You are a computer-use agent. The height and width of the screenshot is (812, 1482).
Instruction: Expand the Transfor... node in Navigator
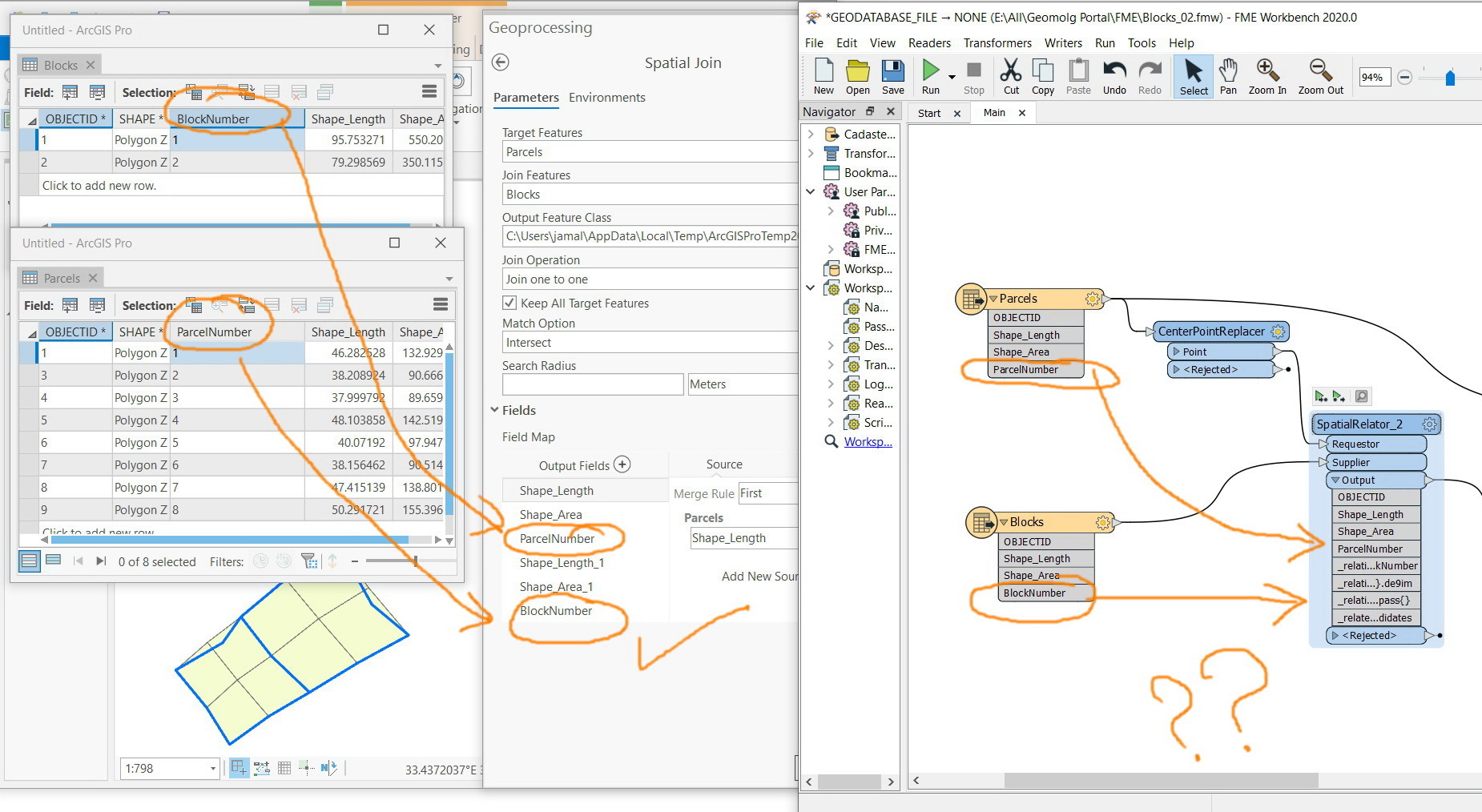coord(811,154)
